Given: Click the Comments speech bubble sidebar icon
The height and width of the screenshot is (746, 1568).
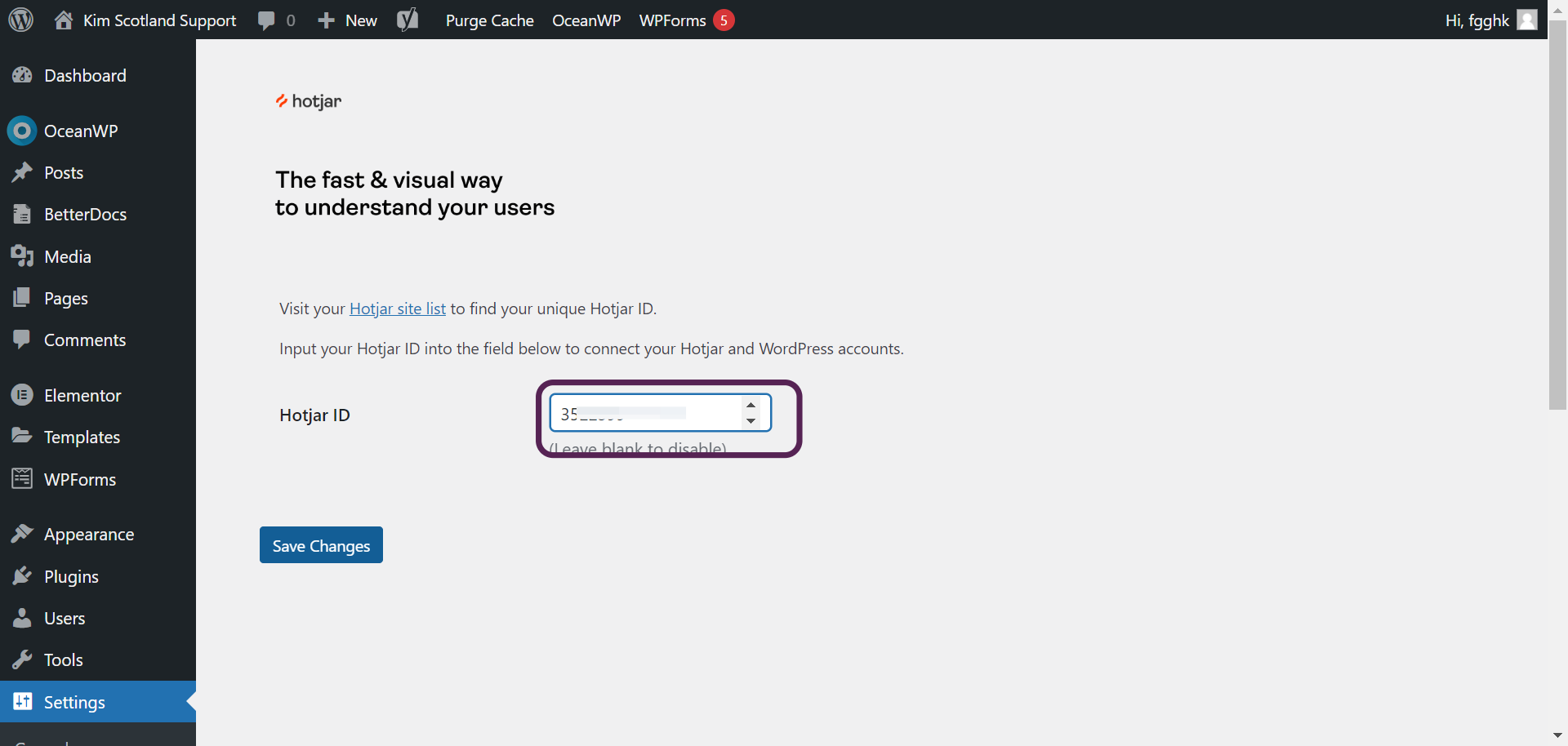Looking at the screenshot, I should pos(22,340).
